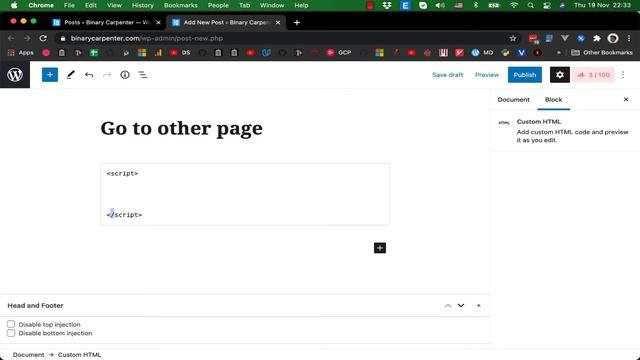Enable Disable top injection checkbox
This screenshot has width=640, height=360.
[11, 324]
